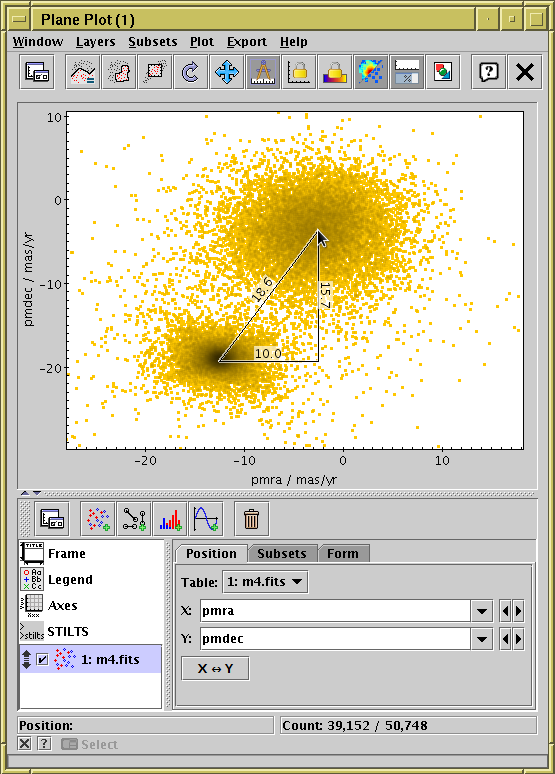Click the Position readout field
Screen dimensions: 555x774
[145, 725]
